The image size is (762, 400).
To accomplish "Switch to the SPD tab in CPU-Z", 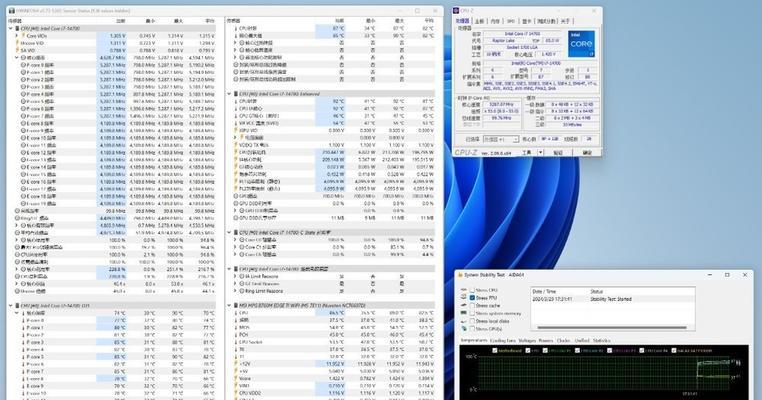I will click(x=511, y=21).
